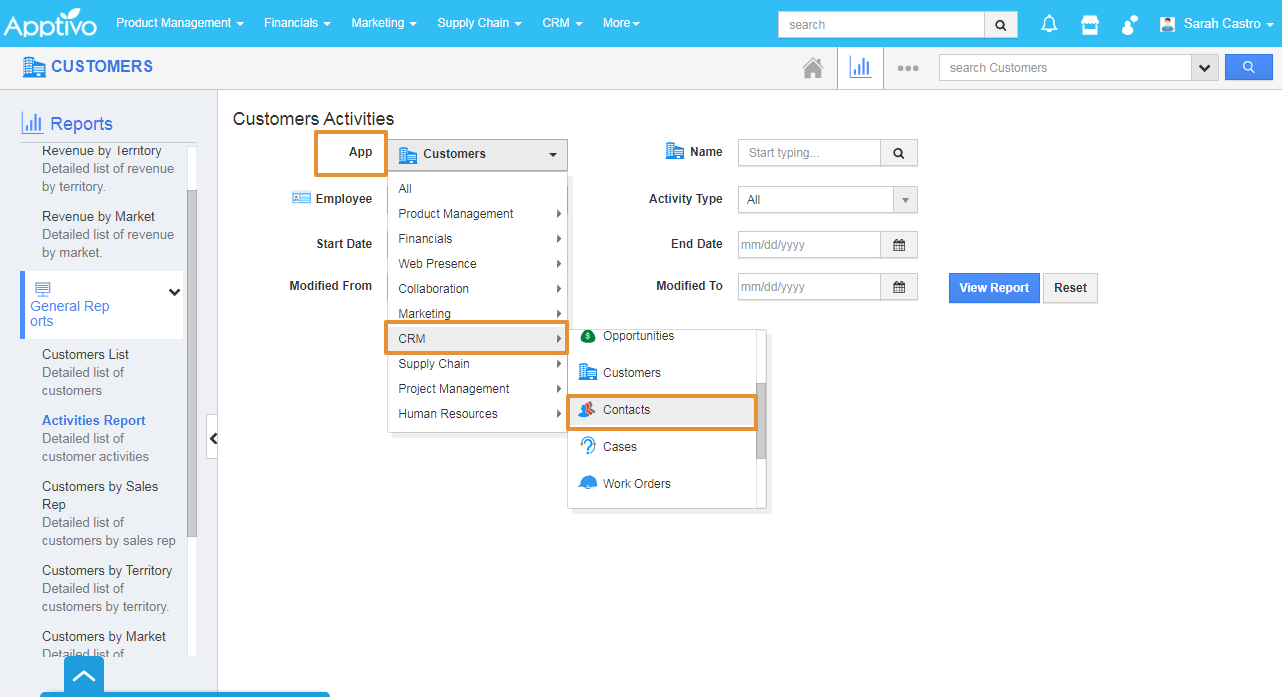
Task: Click the three dots more options icon
Action: [x=908, y=68]
